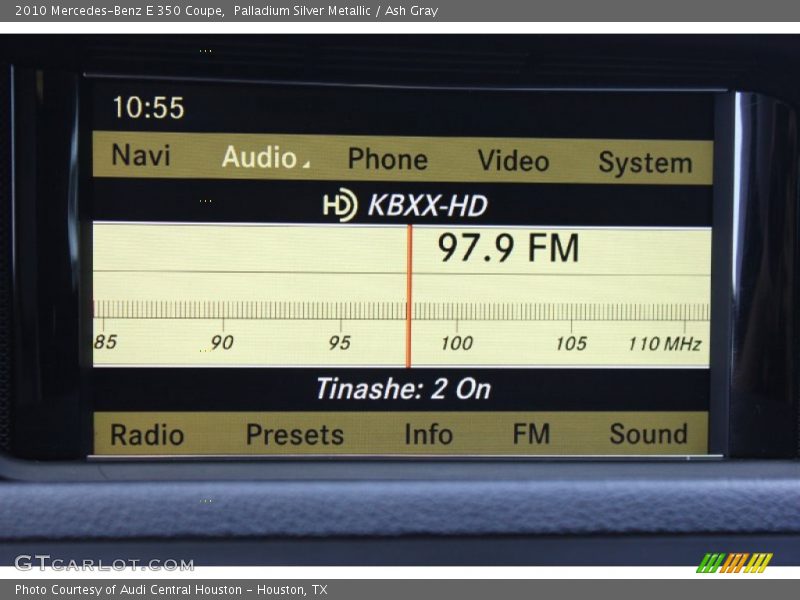
Task: Click the HD Radio logo icon
Action: point(340,205)
